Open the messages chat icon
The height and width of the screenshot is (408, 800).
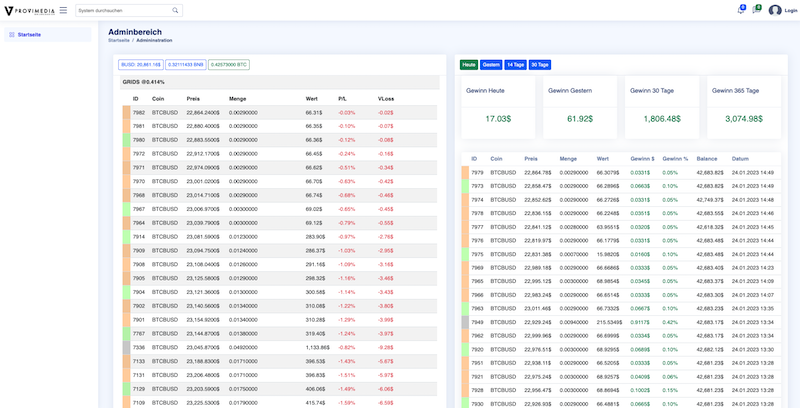(x=756, y=10)
